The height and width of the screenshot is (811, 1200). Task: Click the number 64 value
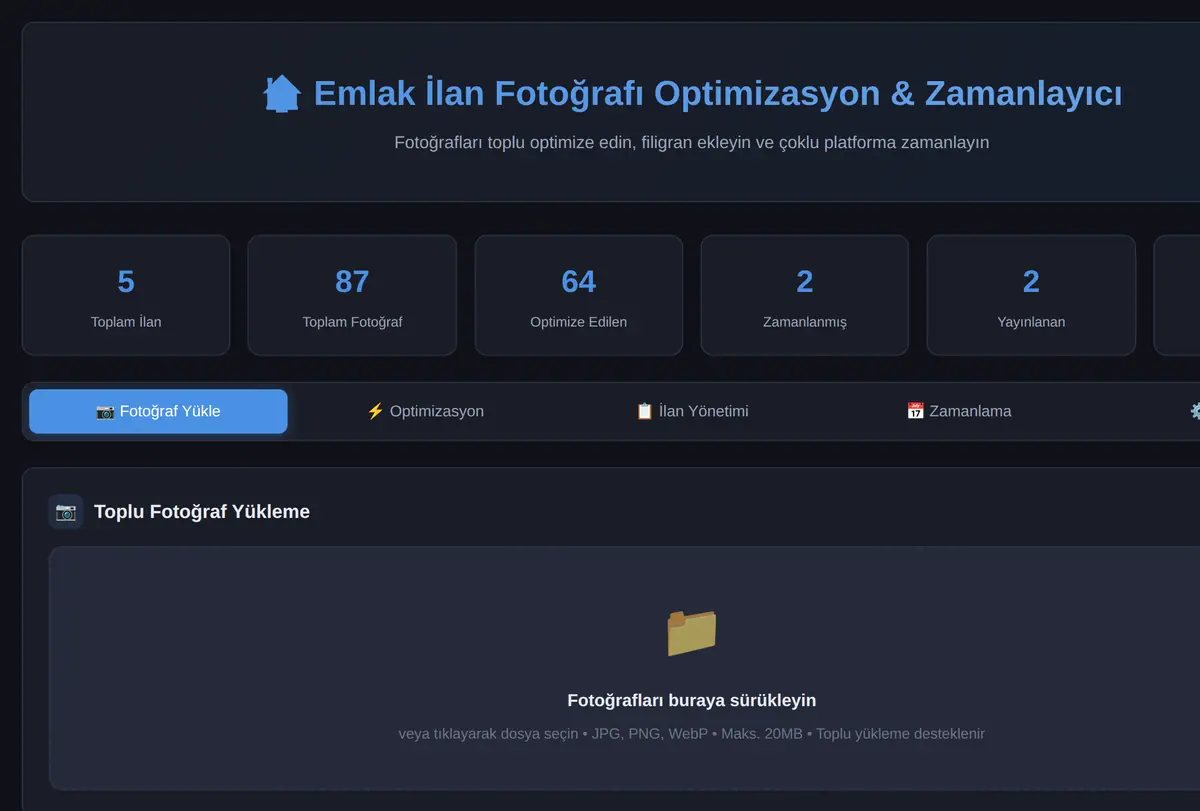click(x=579, y=282)
